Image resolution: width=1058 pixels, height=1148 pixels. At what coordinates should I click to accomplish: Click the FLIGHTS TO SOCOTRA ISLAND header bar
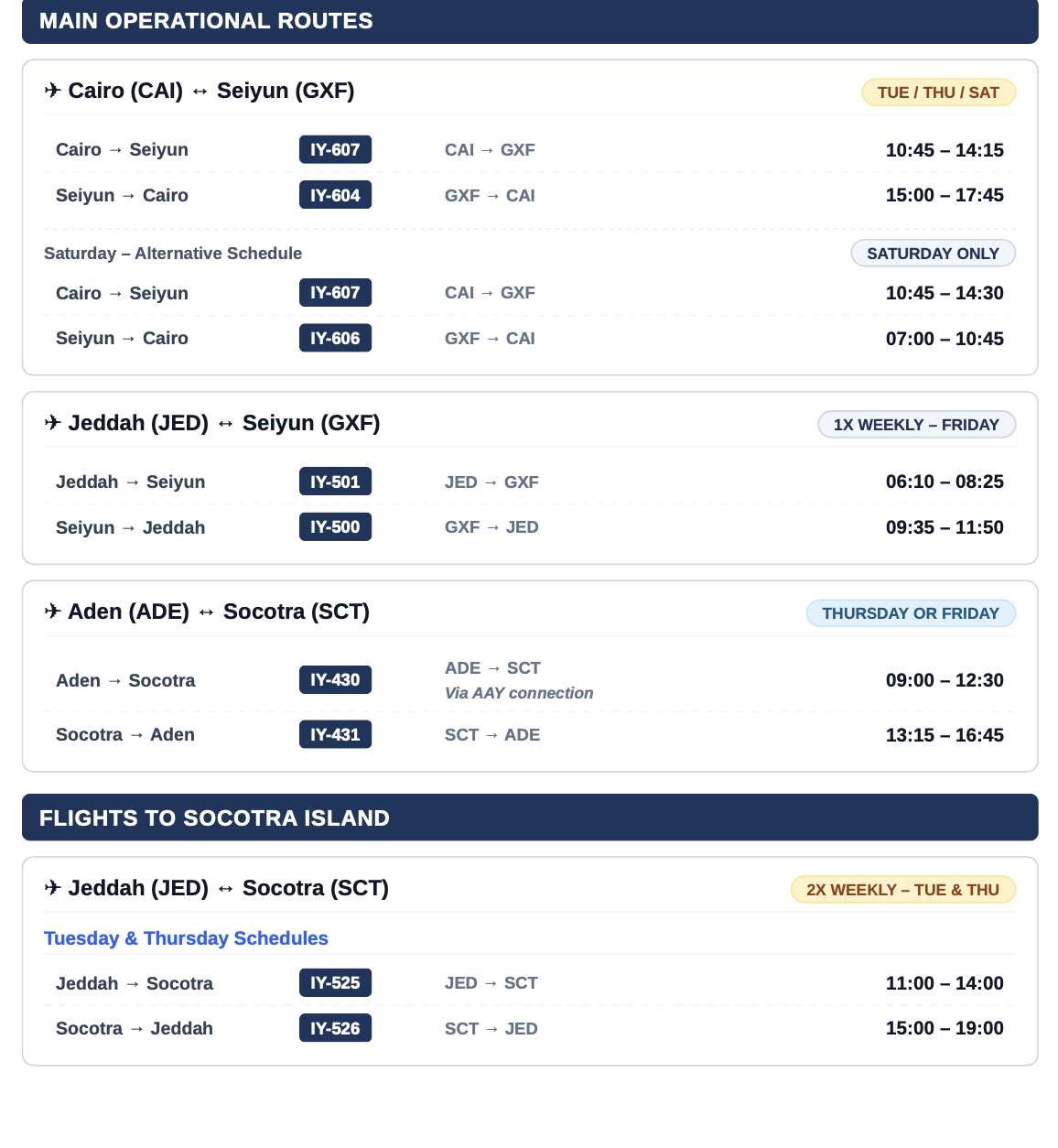tap(530, 818)
